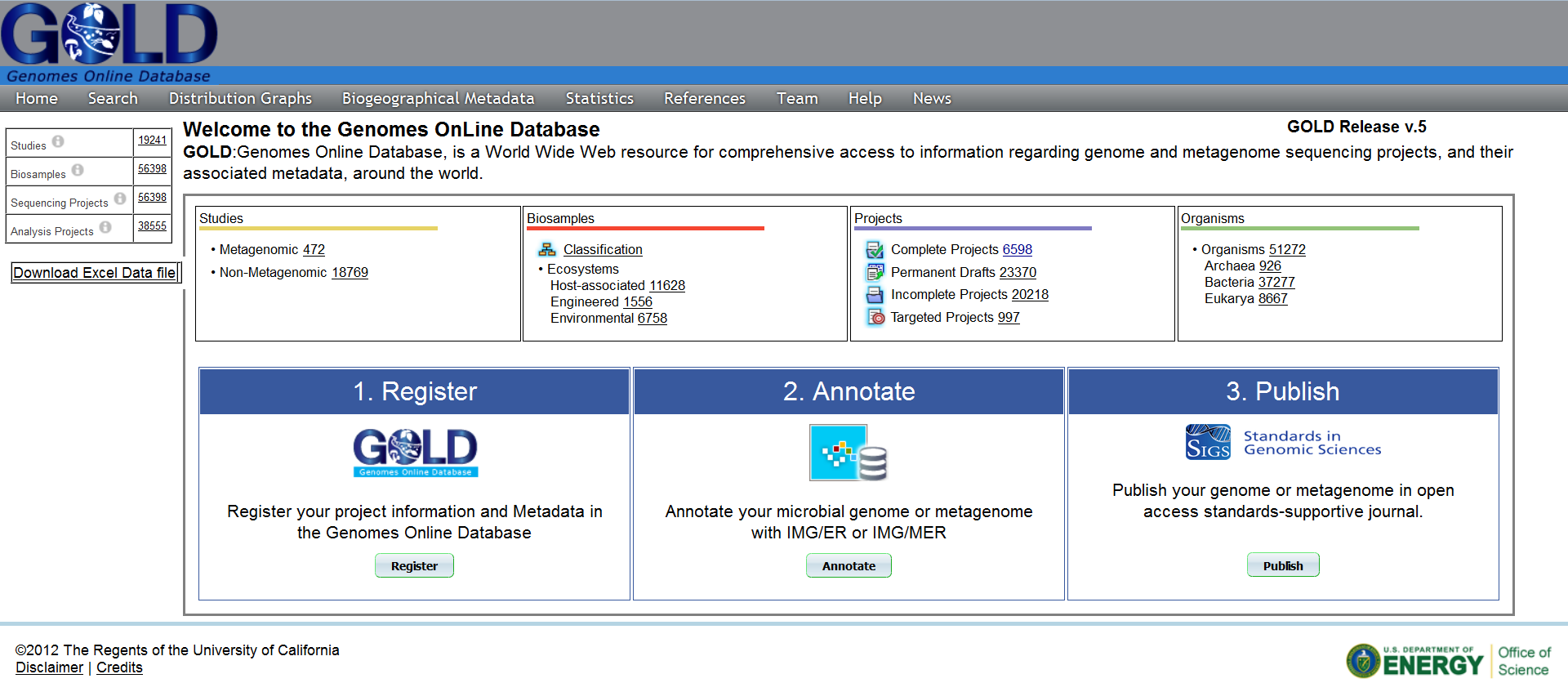The width and height of the screenshot is (1568, 683).
Task: Click Download Excel Data file button
Action: tap(95, 273)
